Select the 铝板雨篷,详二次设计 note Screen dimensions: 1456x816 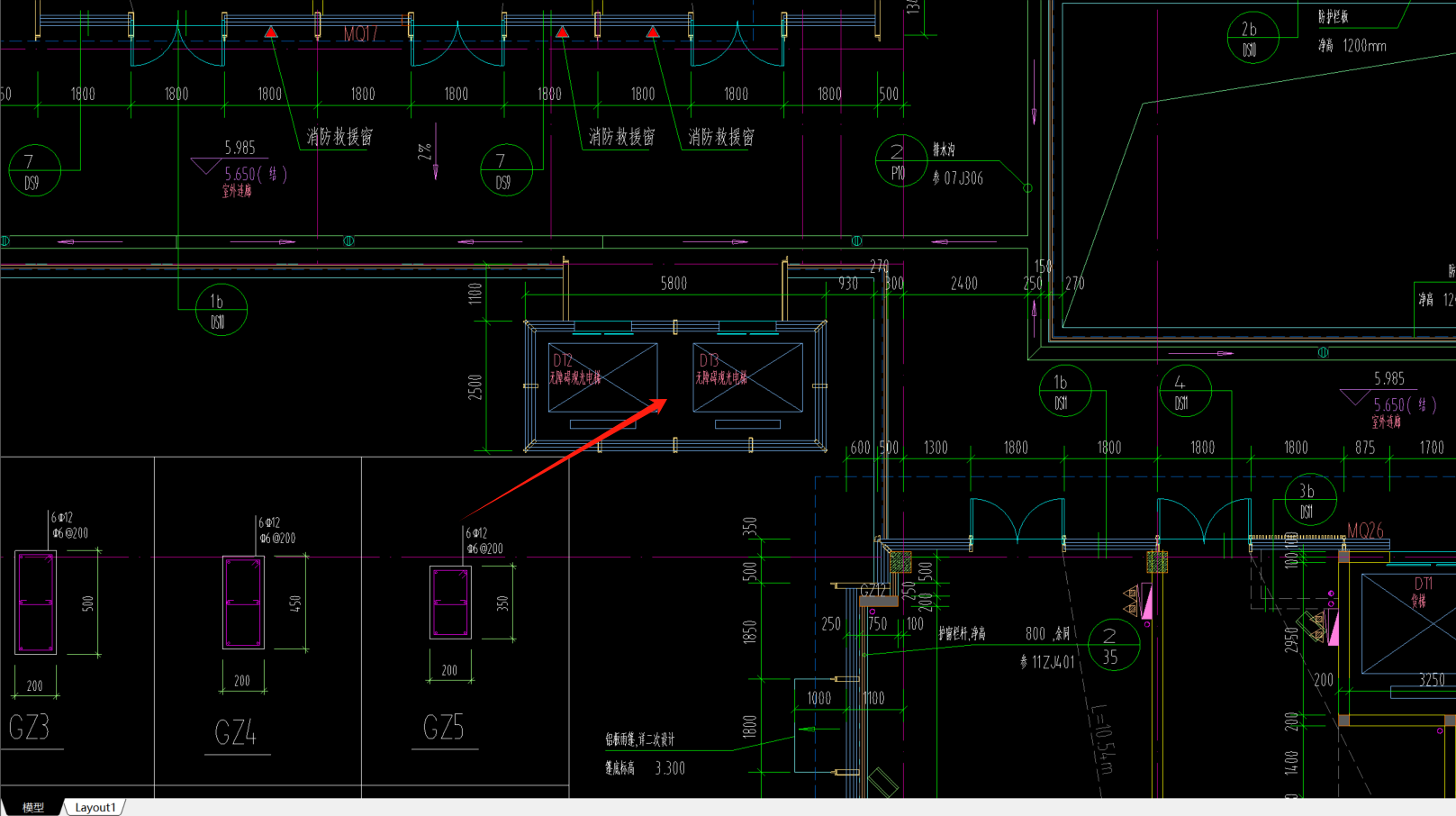[639, 739]
